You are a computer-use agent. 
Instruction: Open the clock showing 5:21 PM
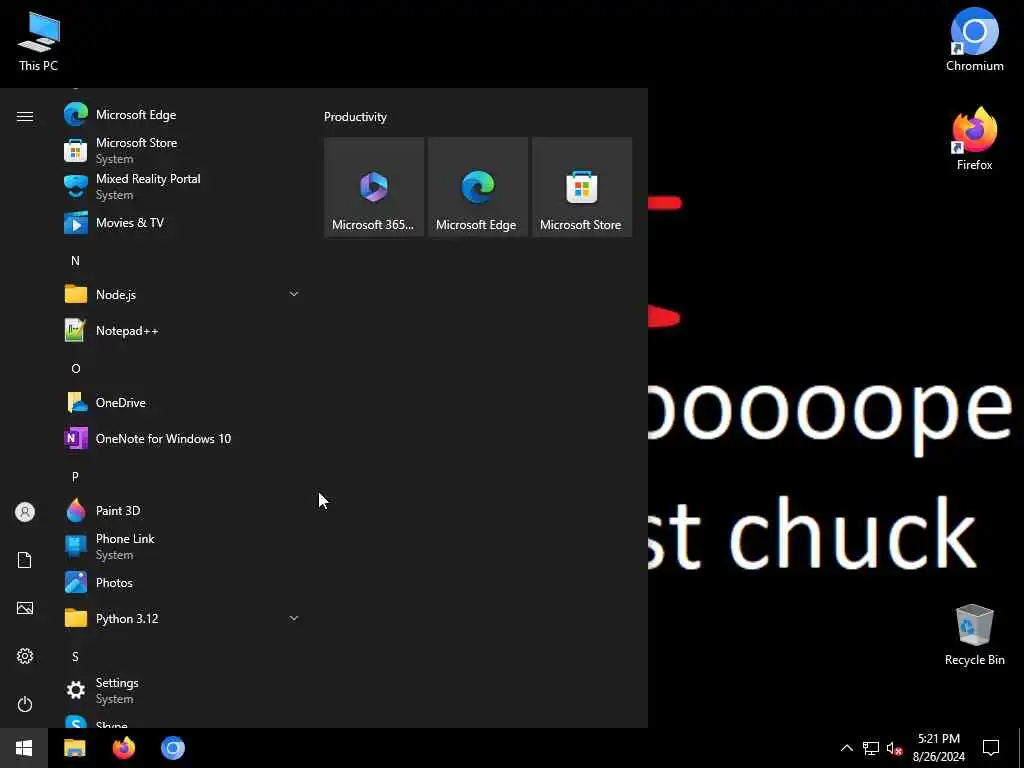pyautogui.click(x=938, y=748)
